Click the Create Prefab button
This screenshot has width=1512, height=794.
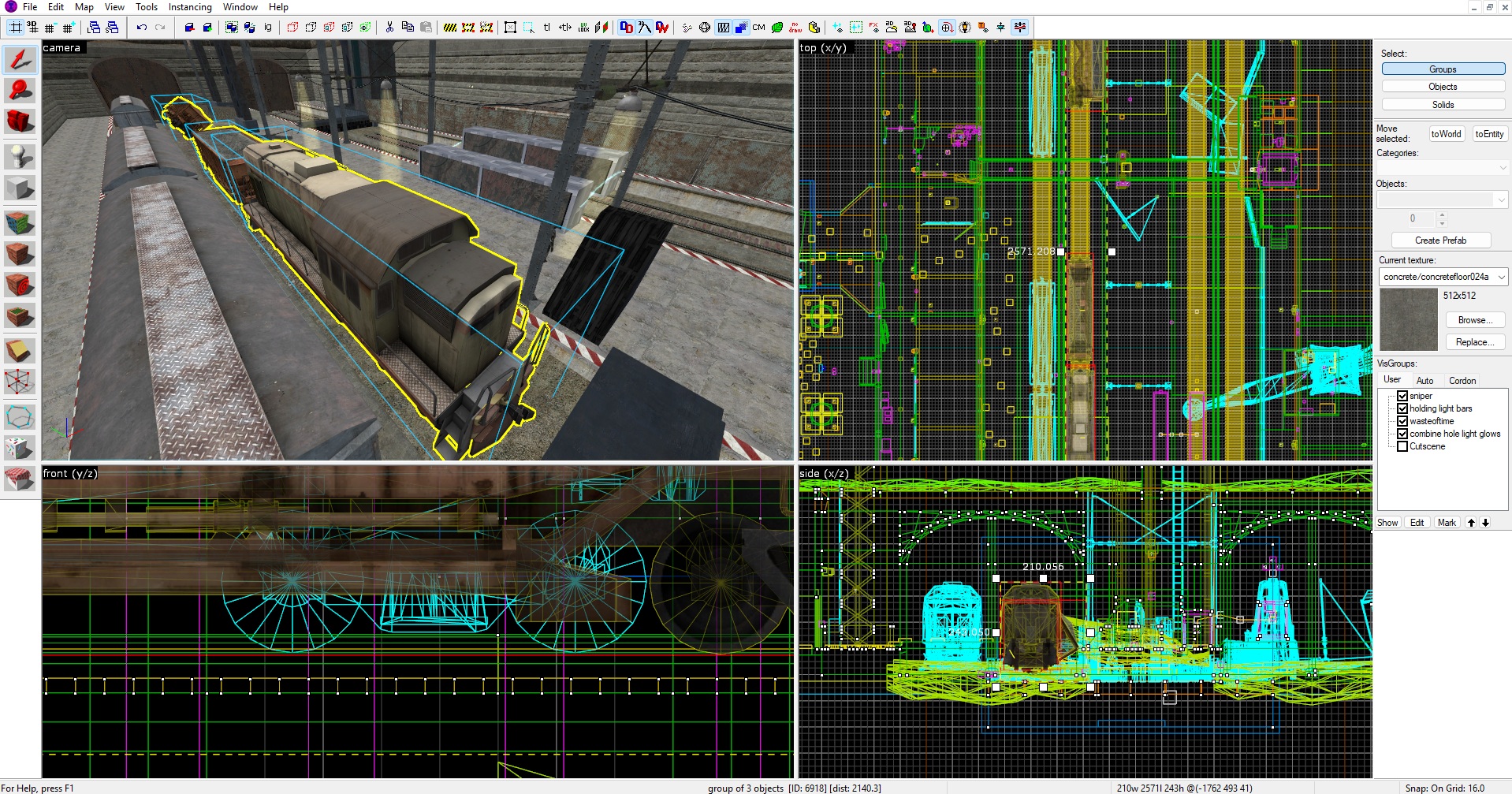tap(1440, 240)
